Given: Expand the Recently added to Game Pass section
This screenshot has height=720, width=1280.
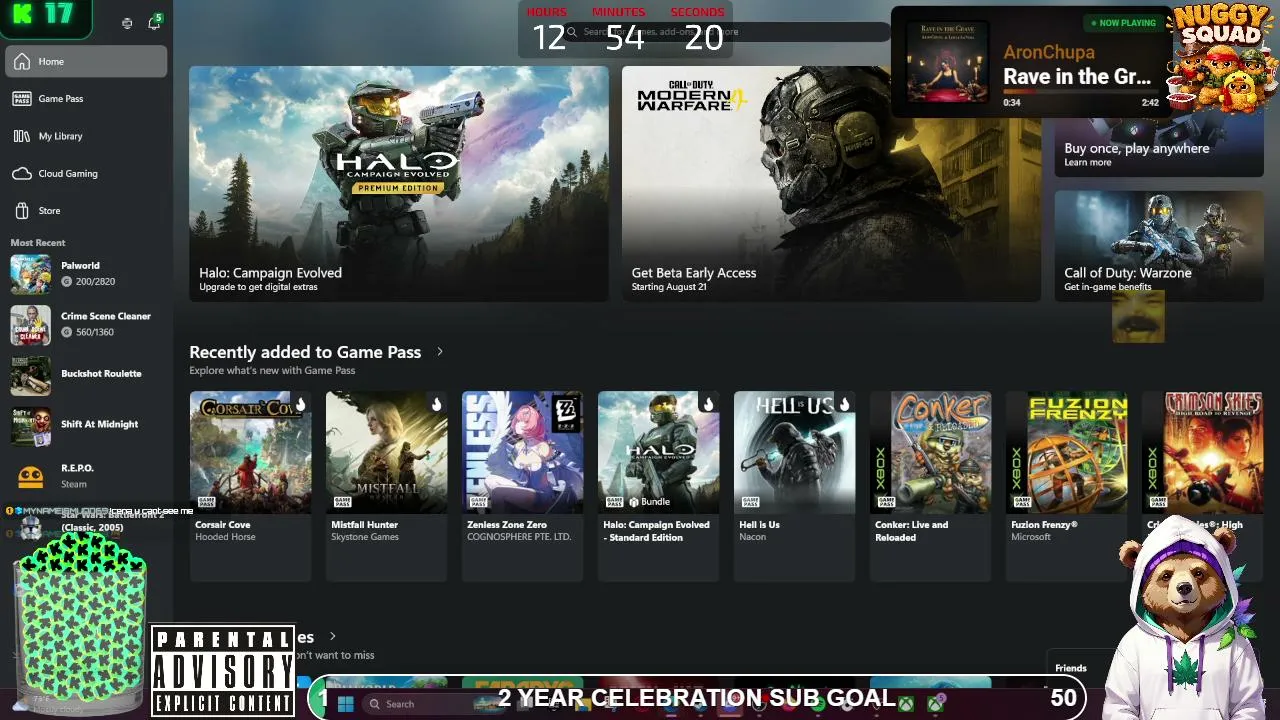Looking at the screenshot, I should tap(439, 352).
